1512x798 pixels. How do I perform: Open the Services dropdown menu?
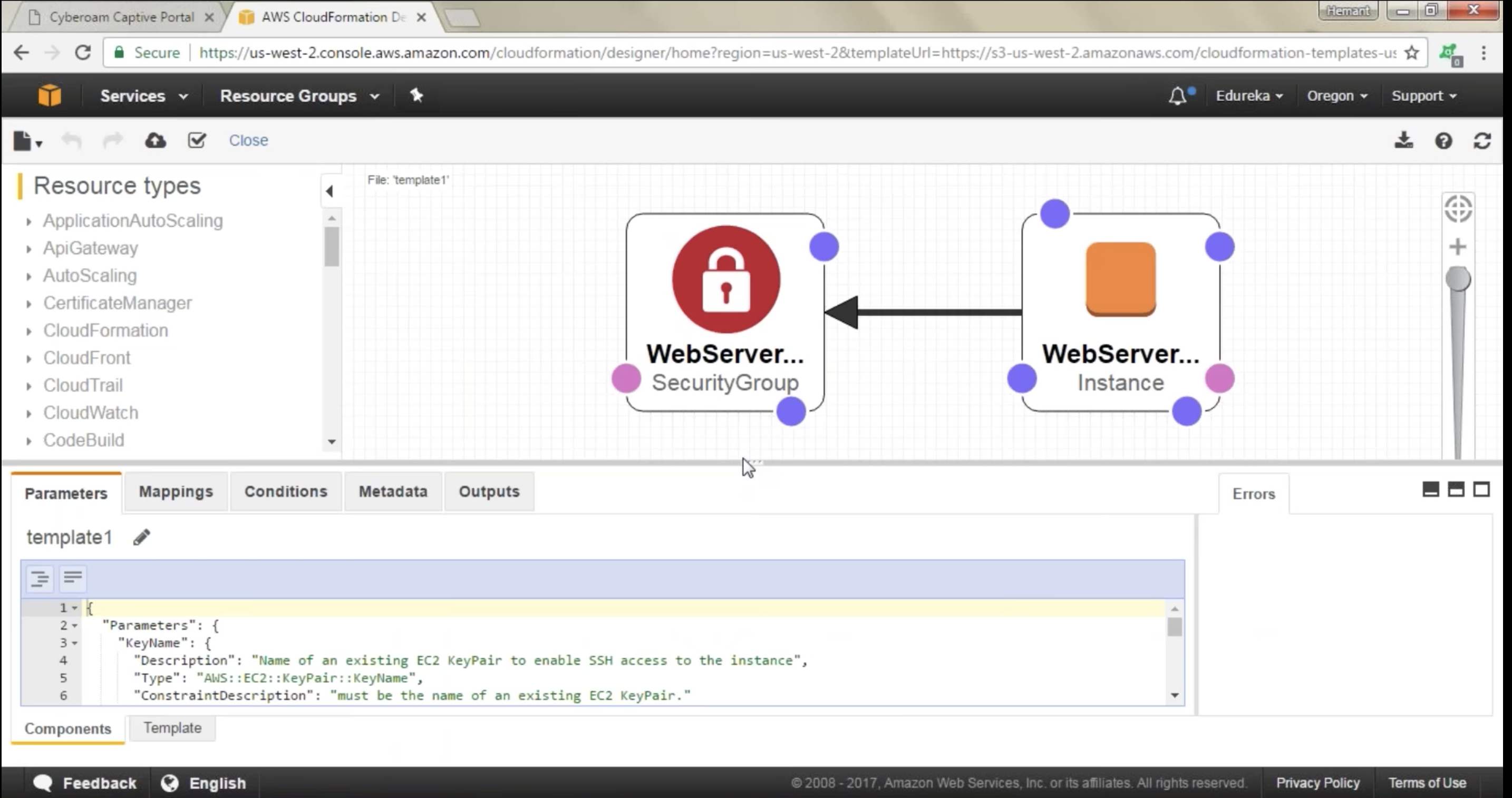[x=143, y=95]
